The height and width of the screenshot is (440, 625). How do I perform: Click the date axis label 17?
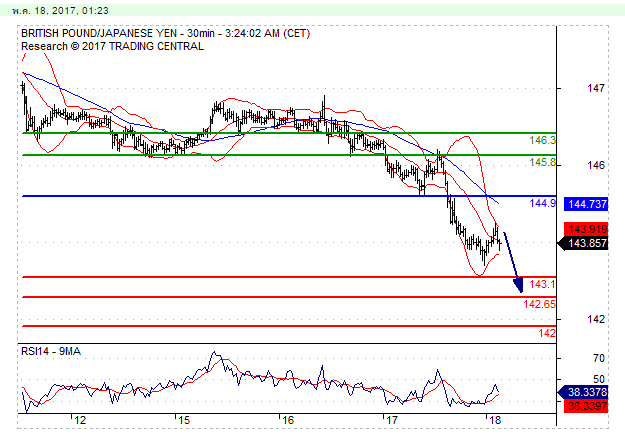click(x=391, y=420)
